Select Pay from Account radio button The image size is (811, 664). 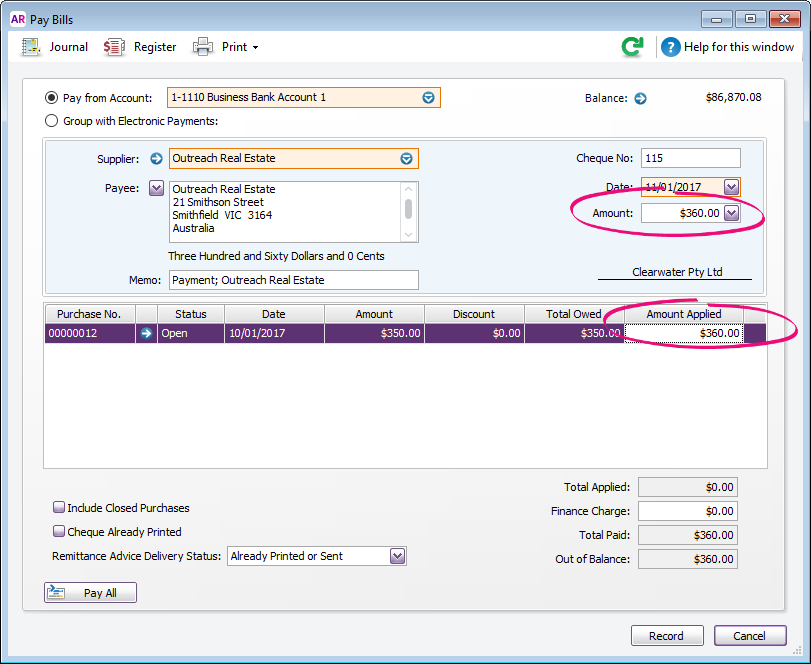[52, 98]
